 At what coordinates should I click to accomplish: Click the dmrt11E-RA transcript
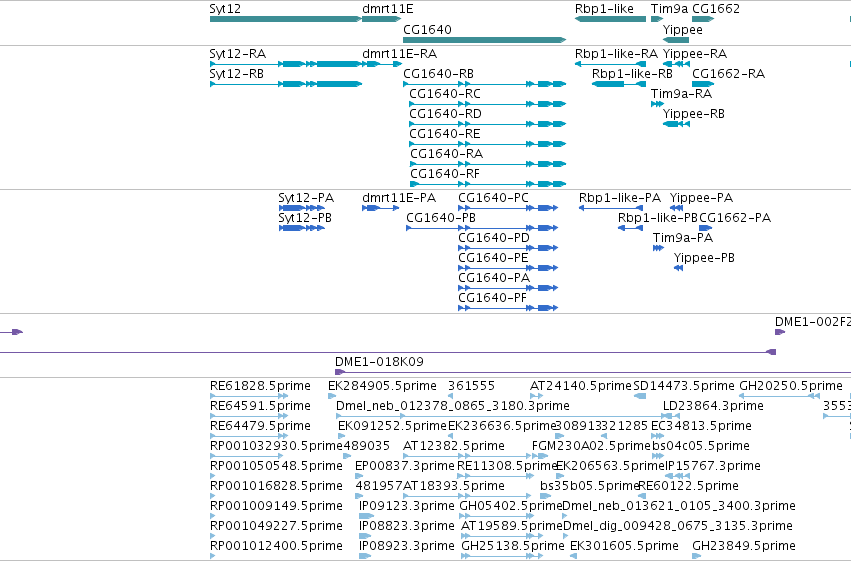tap(382, 64)
